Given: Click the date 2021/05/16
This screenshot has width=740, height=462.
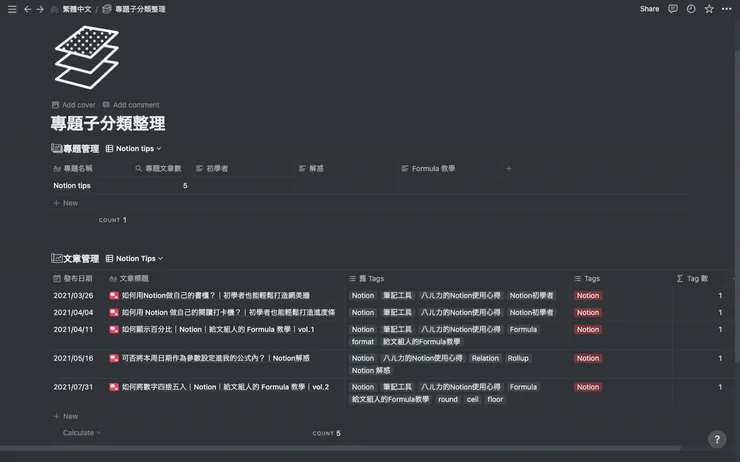Looking at the screenshot, I should 73,358.
